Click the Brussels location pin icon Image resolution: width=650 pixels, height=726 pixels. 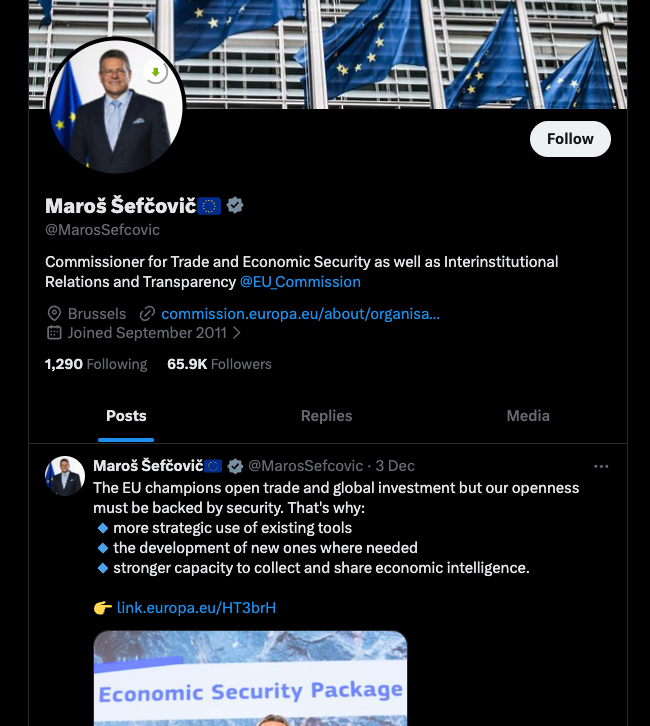pos(54,313)
